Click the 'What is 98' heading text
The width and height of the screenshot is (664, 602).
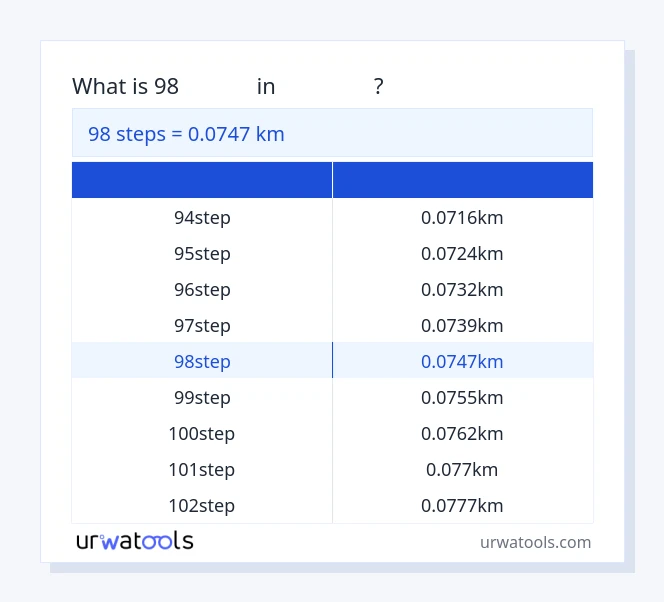pos(125,87)
